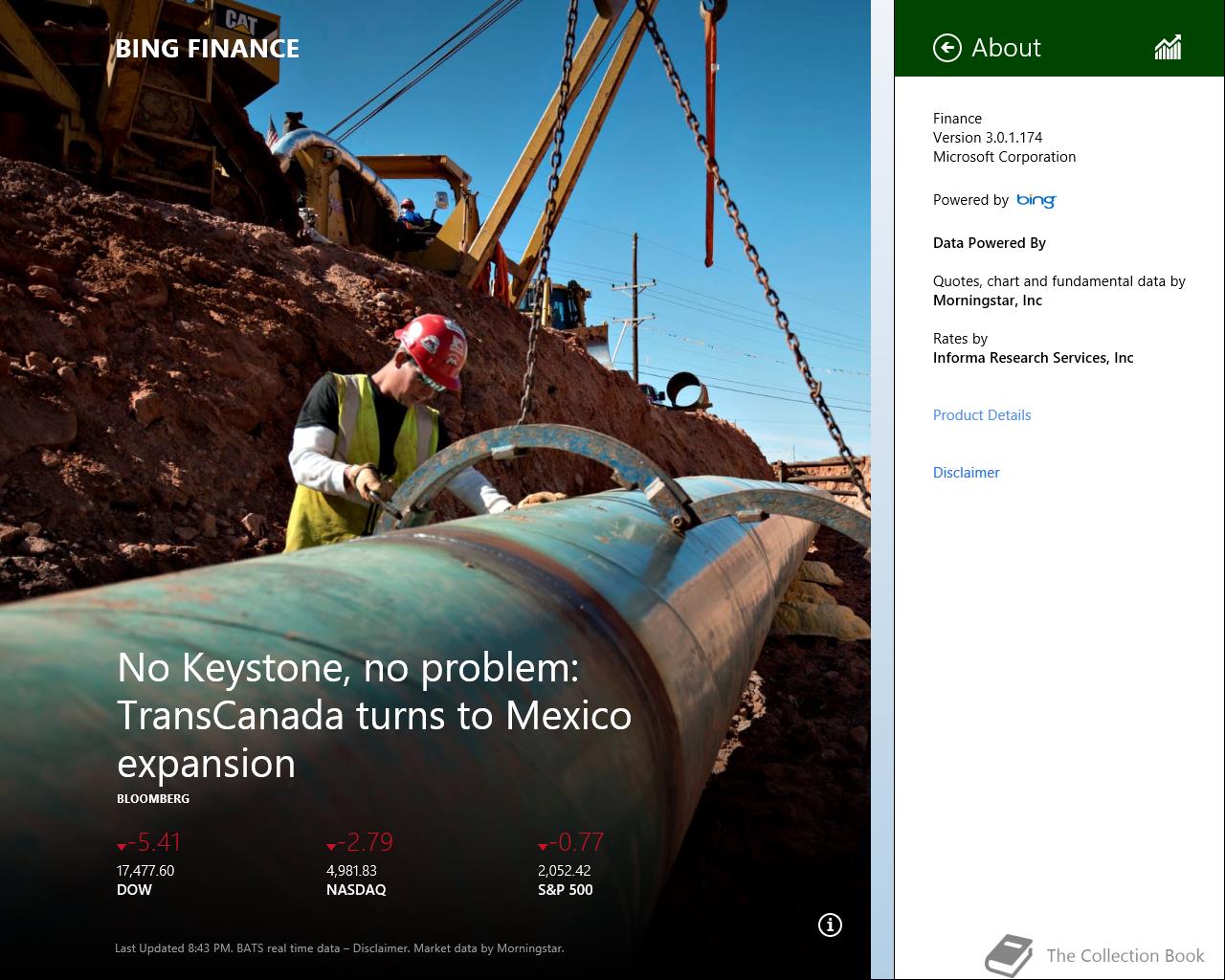1225x980 pixels.
Task: Click the BLOOMBERG source label
Action: [x=153, y=798]
